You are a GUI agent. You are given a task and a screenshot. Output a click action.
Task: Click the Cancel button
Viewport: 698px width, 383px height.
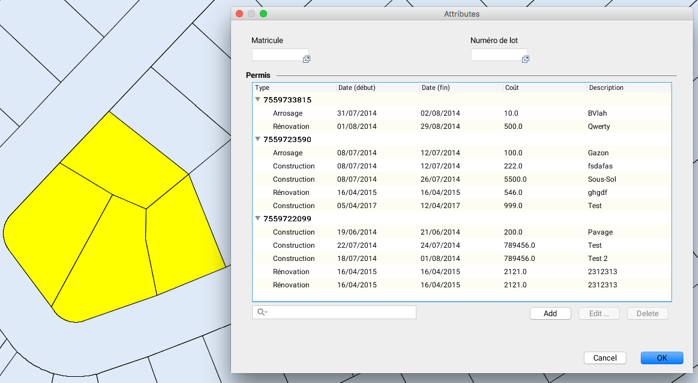coord(605,358)
